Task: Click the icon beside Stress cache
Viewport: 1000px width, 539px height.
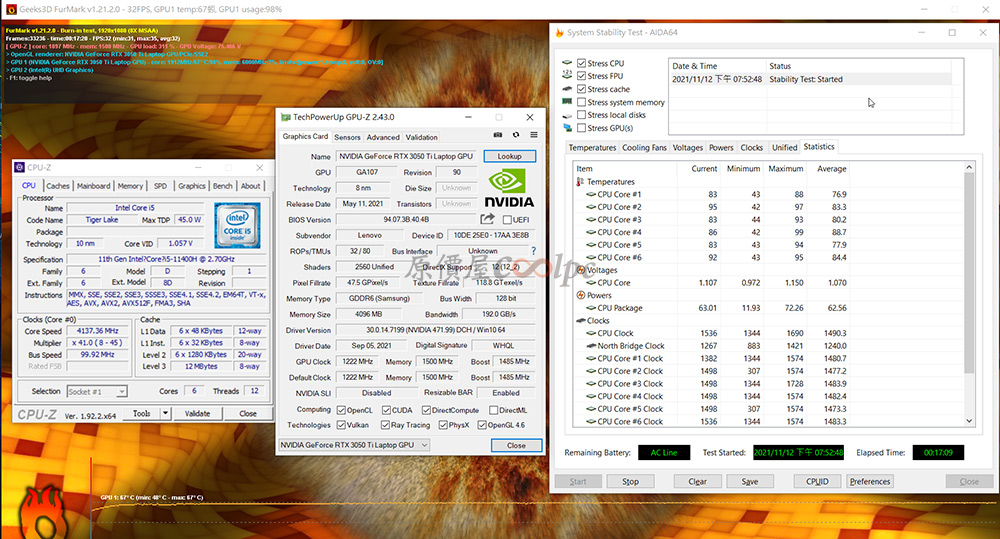Action: (567, 89)
